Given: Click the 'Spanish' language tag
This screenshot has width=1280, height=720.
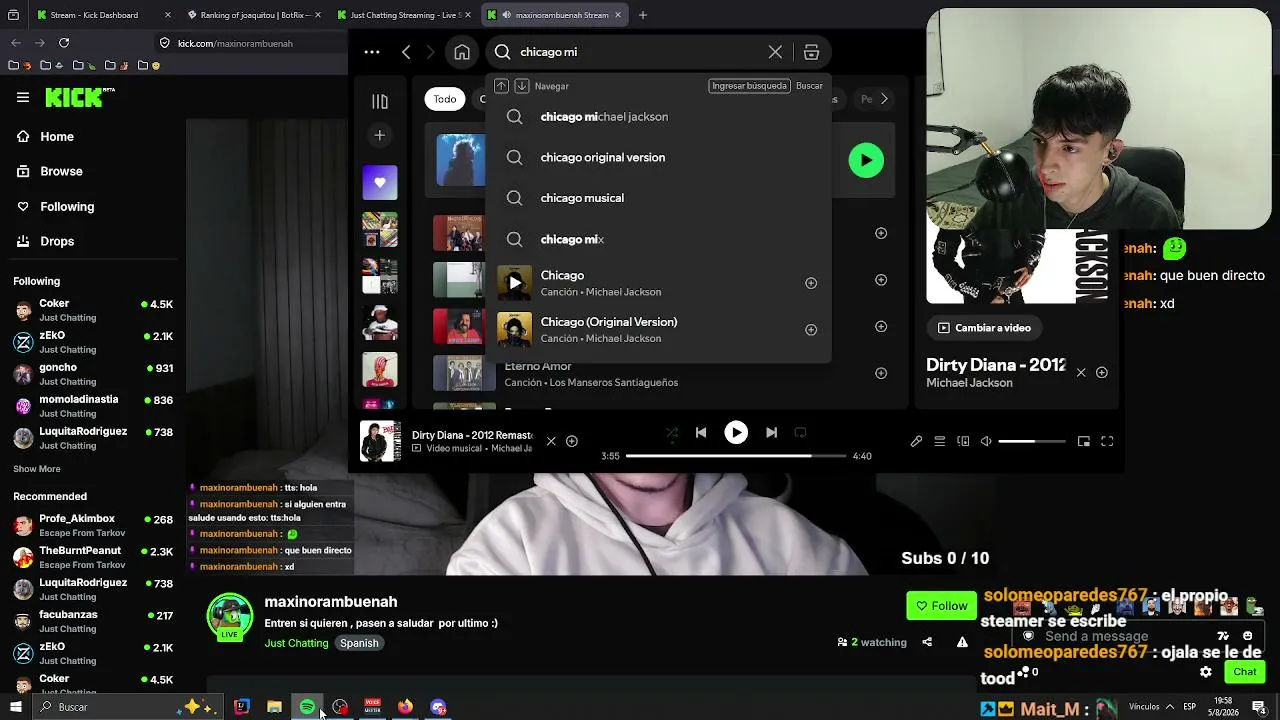Looking at the screenshot, I should (x=359, y=643).
